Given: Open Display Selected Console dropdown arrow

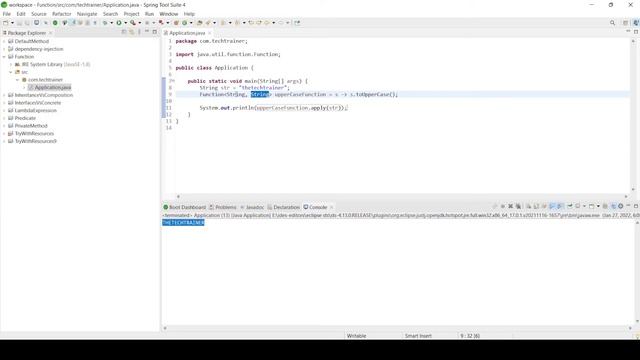Looking at the screenshot, I should click(x=584, y=207).
